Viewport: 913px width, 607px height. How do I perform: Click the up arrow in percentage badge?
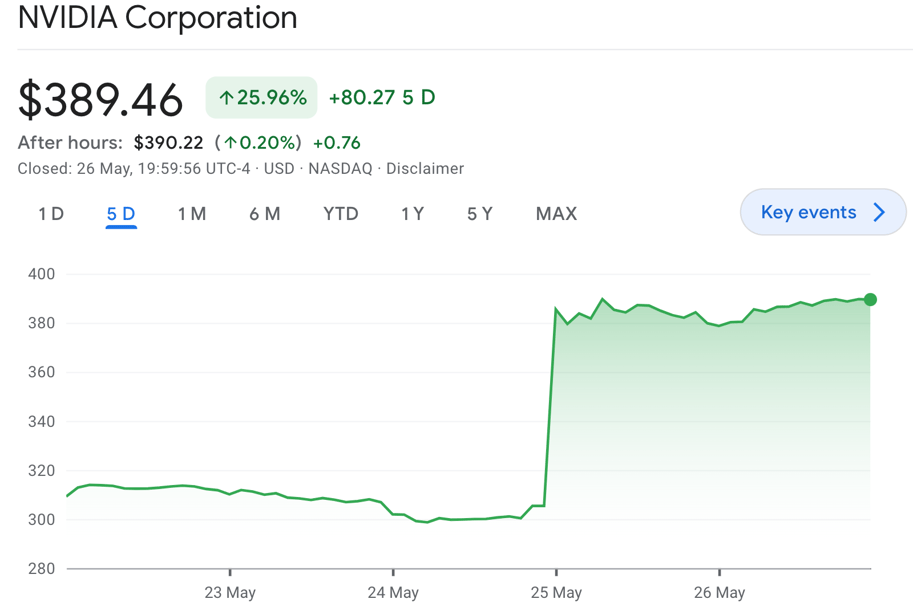click(226, 98)
